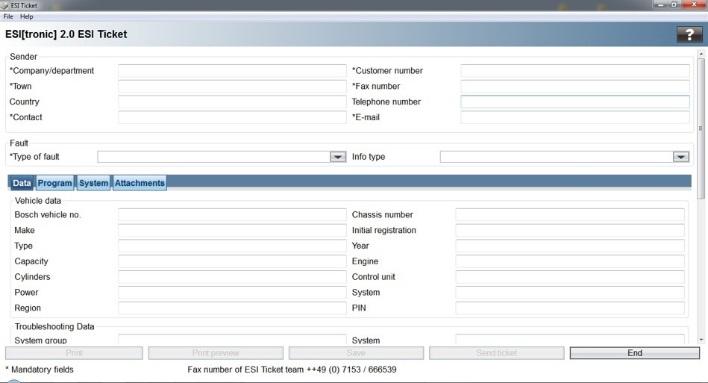708x383 pixels.
Task: Focus the Capacity input field
Action: 232,261
